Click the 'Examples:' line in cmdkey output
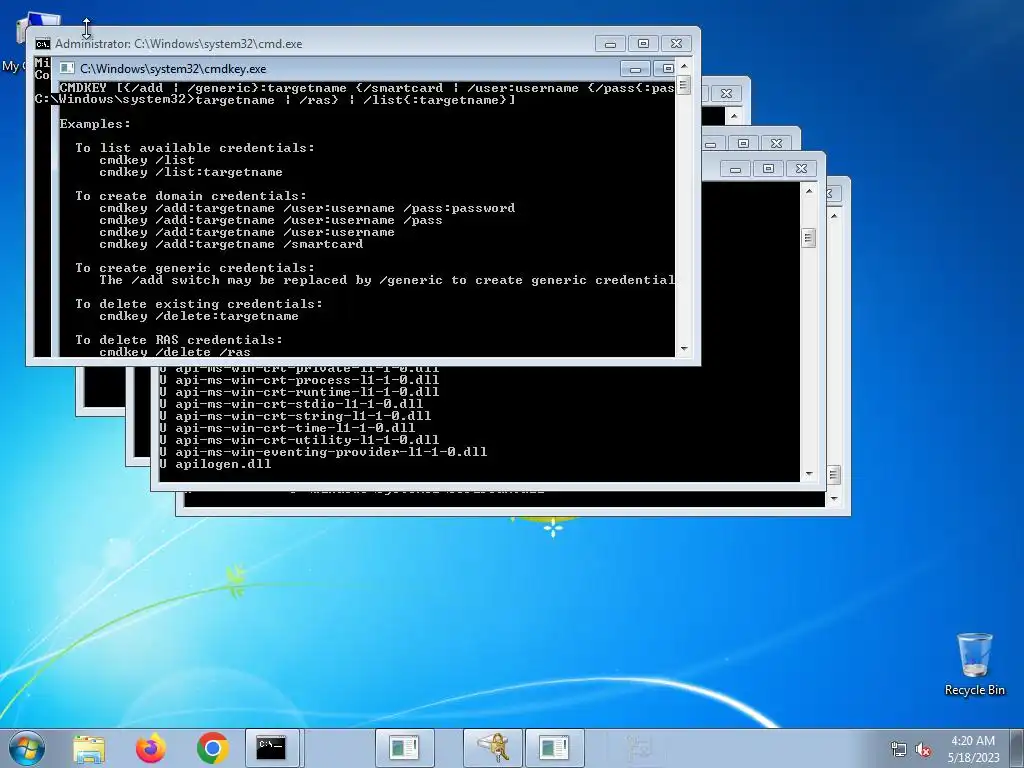The image size is (1024, 768). click(95, 124)
